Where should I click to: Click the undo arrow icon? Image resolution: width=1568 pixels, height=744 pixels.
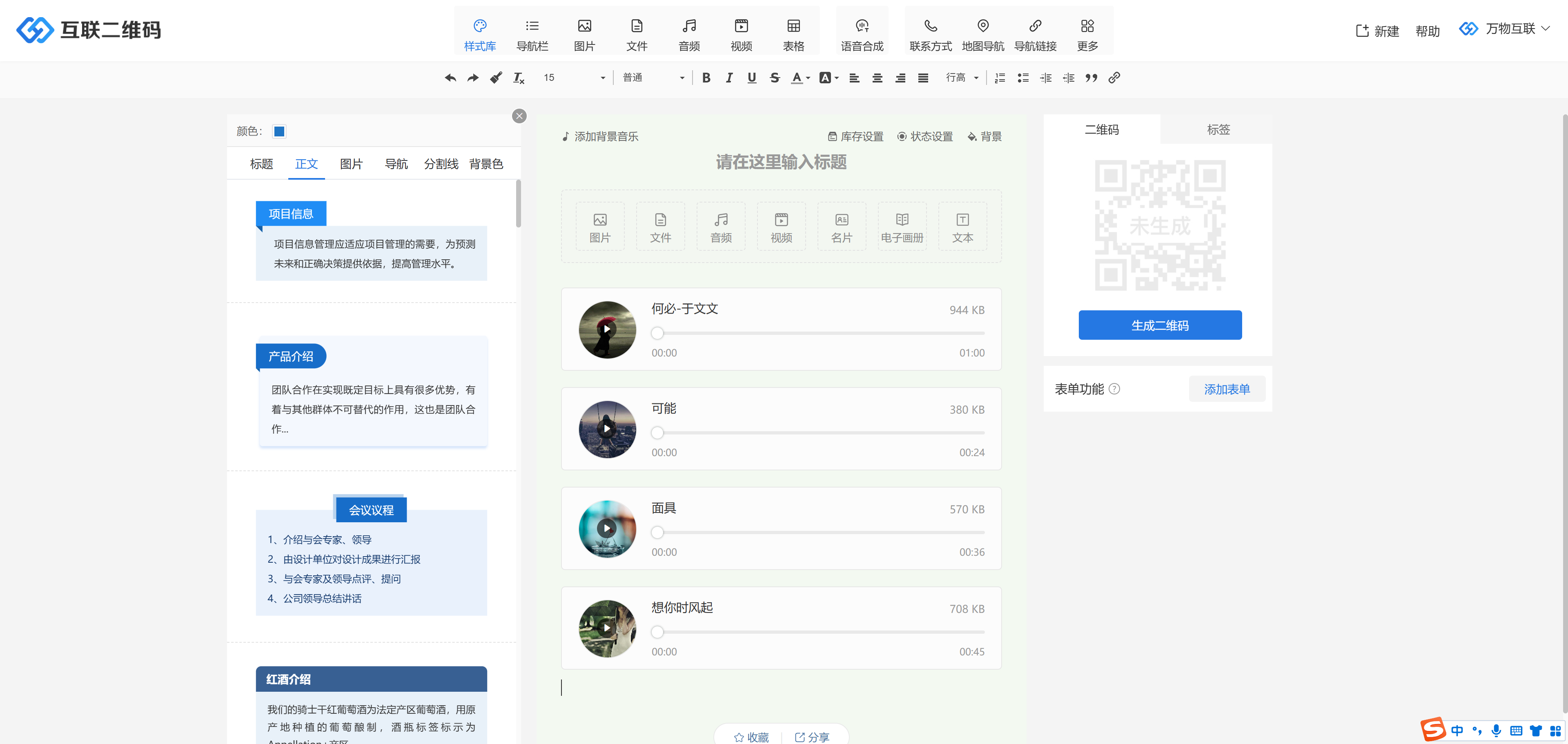[x=450, y=78]
